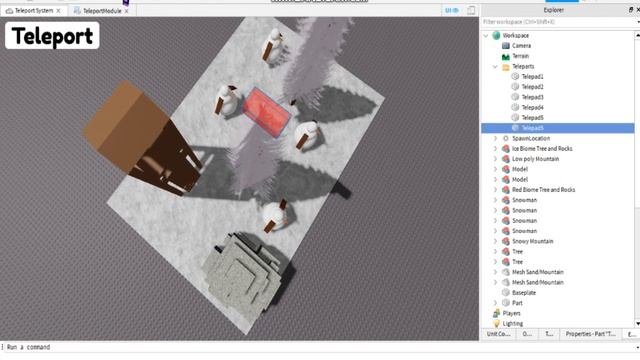Viewport: 640px width, 360px height.
Task: Select the red telepad part in viewport
Action: [267, 112]
